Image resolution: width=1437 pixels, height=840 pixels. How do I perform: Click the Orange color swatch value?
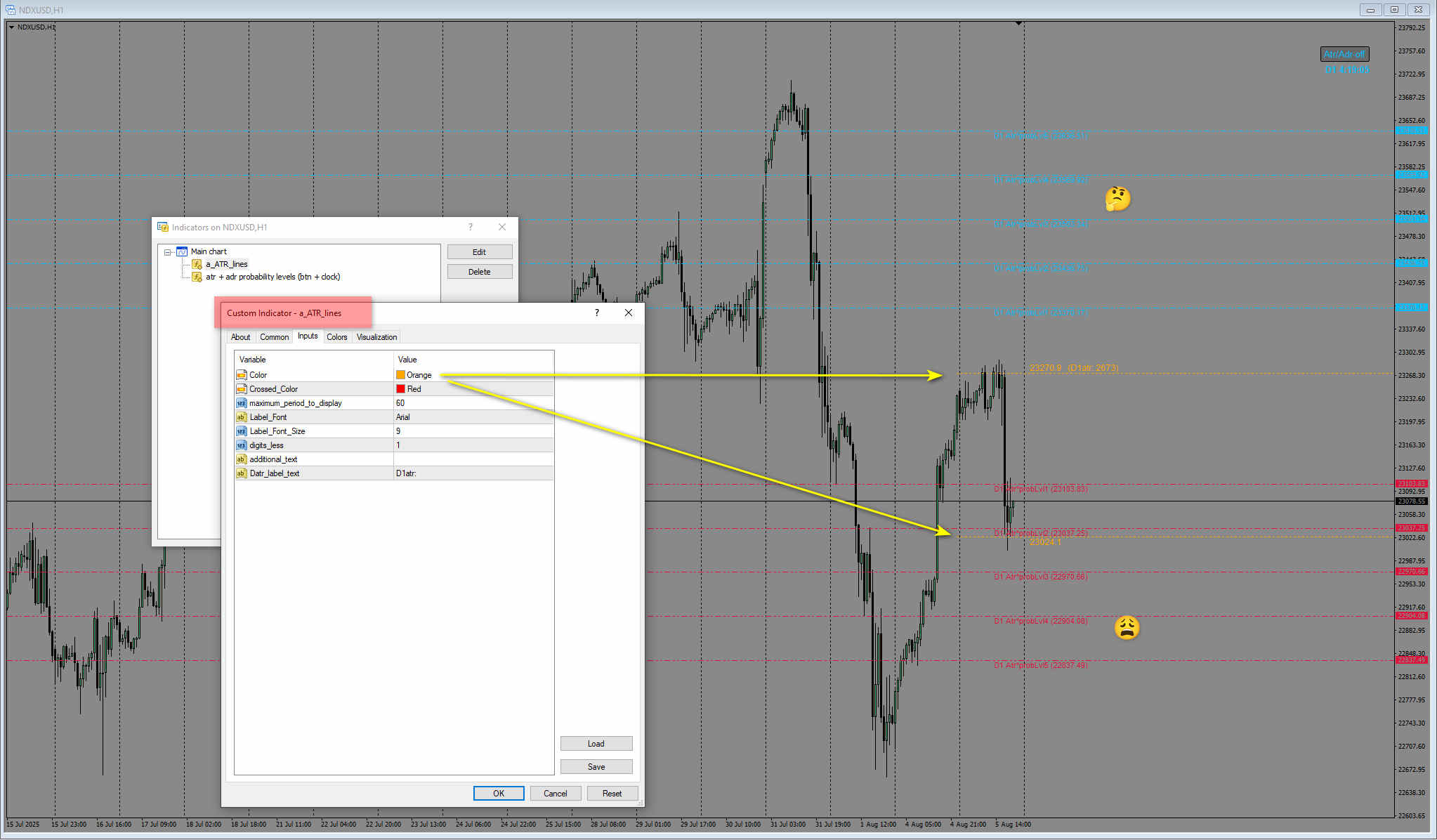pos(401,375)
